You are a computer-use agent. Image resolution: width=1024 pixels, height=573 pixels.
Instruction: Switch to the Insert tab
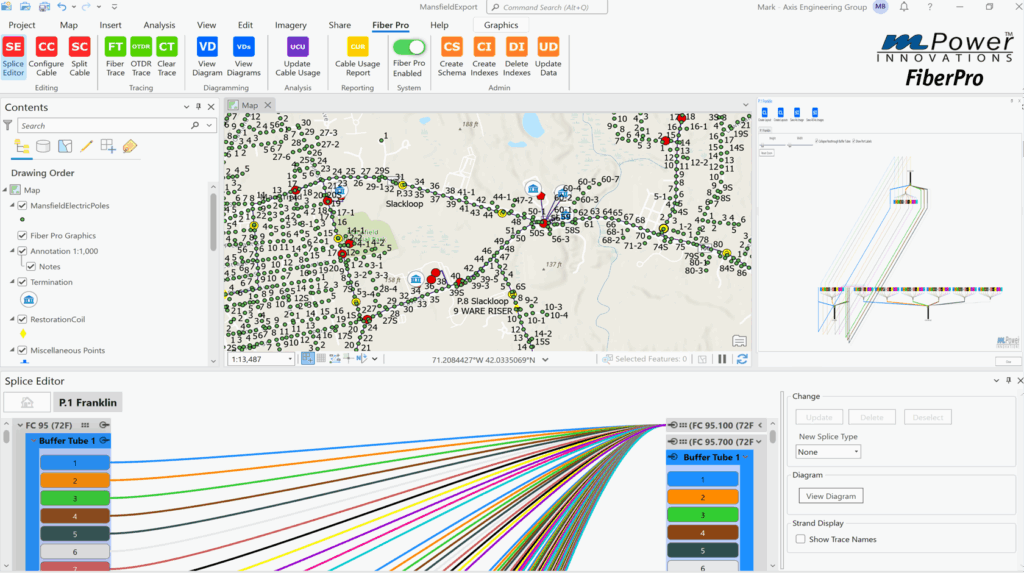click(x=110, y=25)
